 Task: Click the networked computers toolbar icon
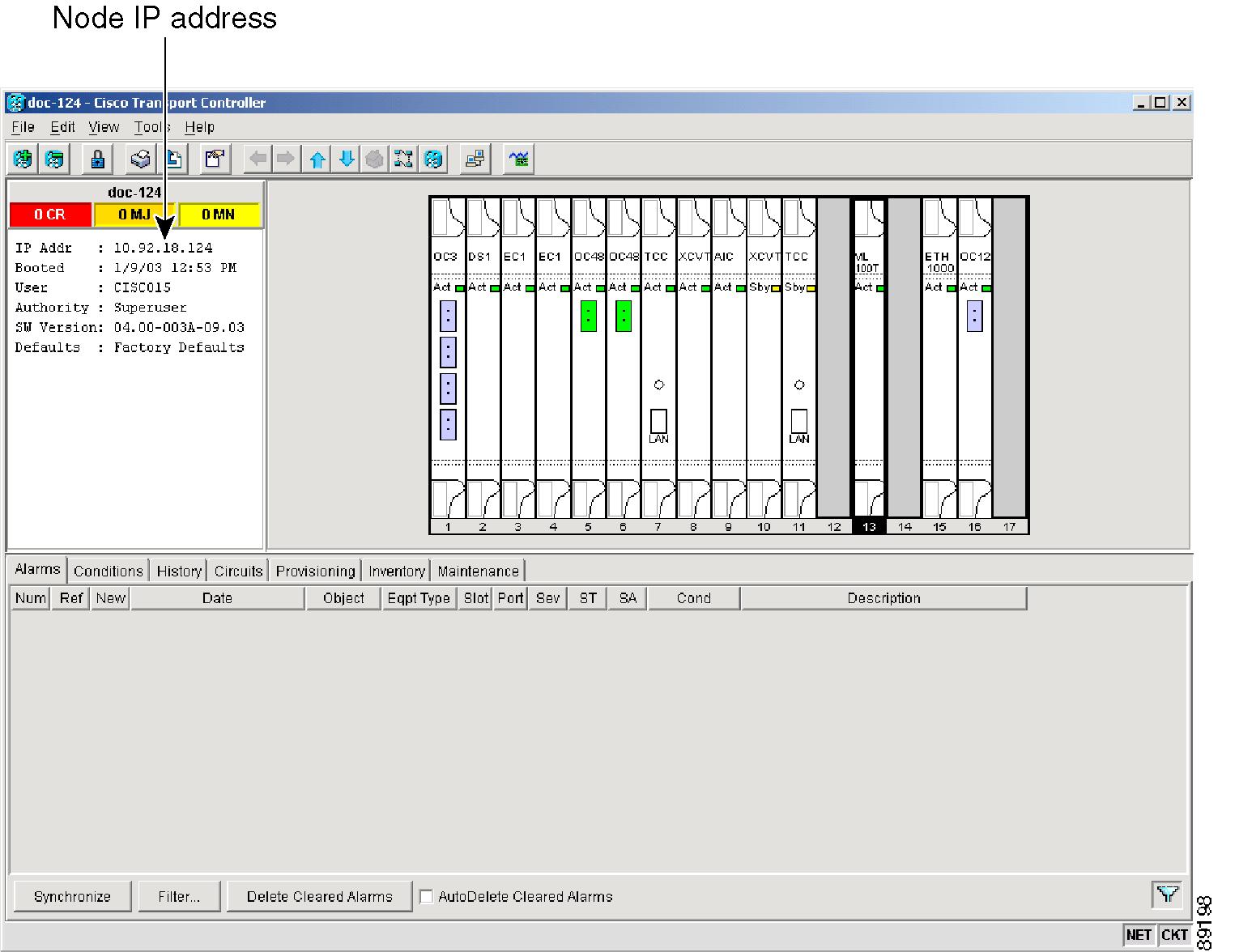click(475, 159)
